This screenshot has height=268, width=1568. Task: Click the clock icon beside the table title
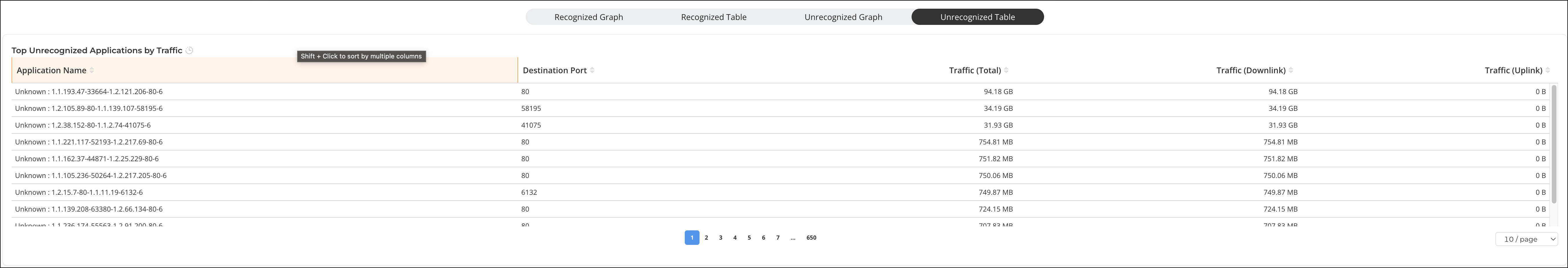pos(189,51)
